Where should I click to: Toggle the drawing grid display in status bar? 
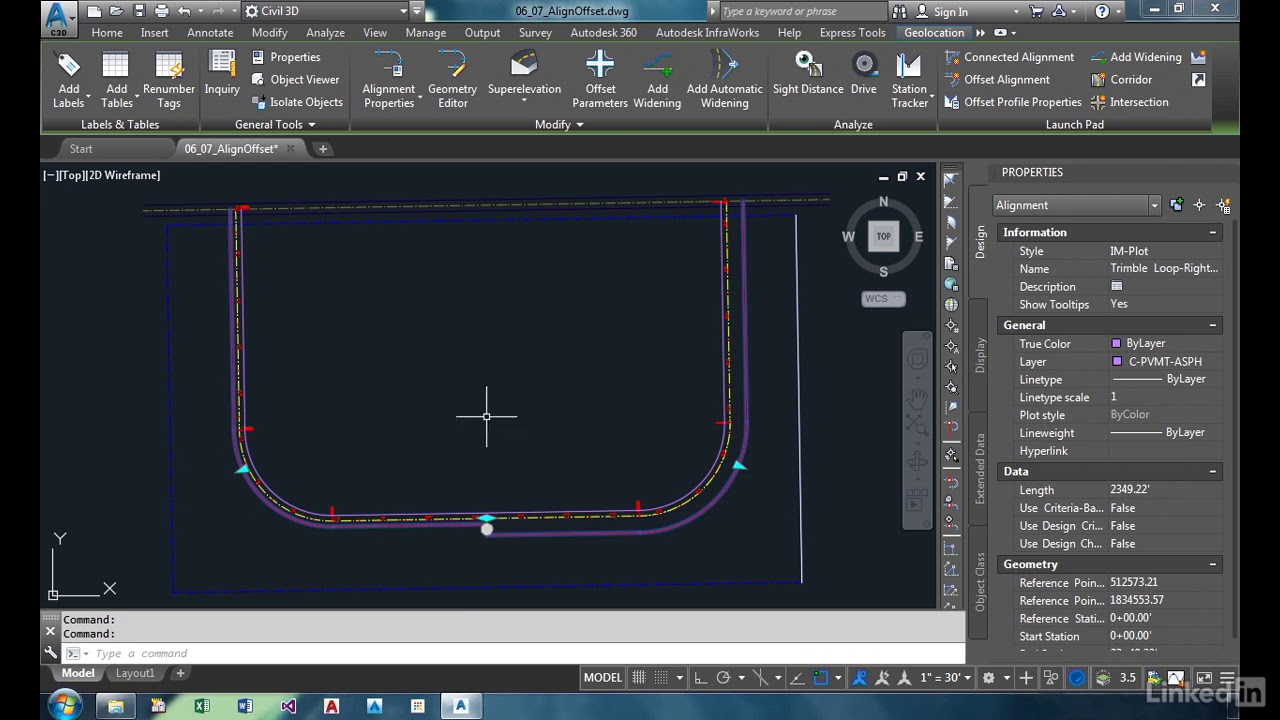pyautogui.click(x=639, y=678)
